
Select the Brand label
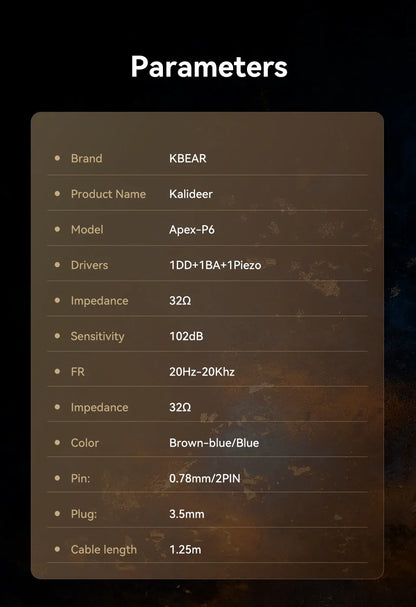tap(87, 158)
